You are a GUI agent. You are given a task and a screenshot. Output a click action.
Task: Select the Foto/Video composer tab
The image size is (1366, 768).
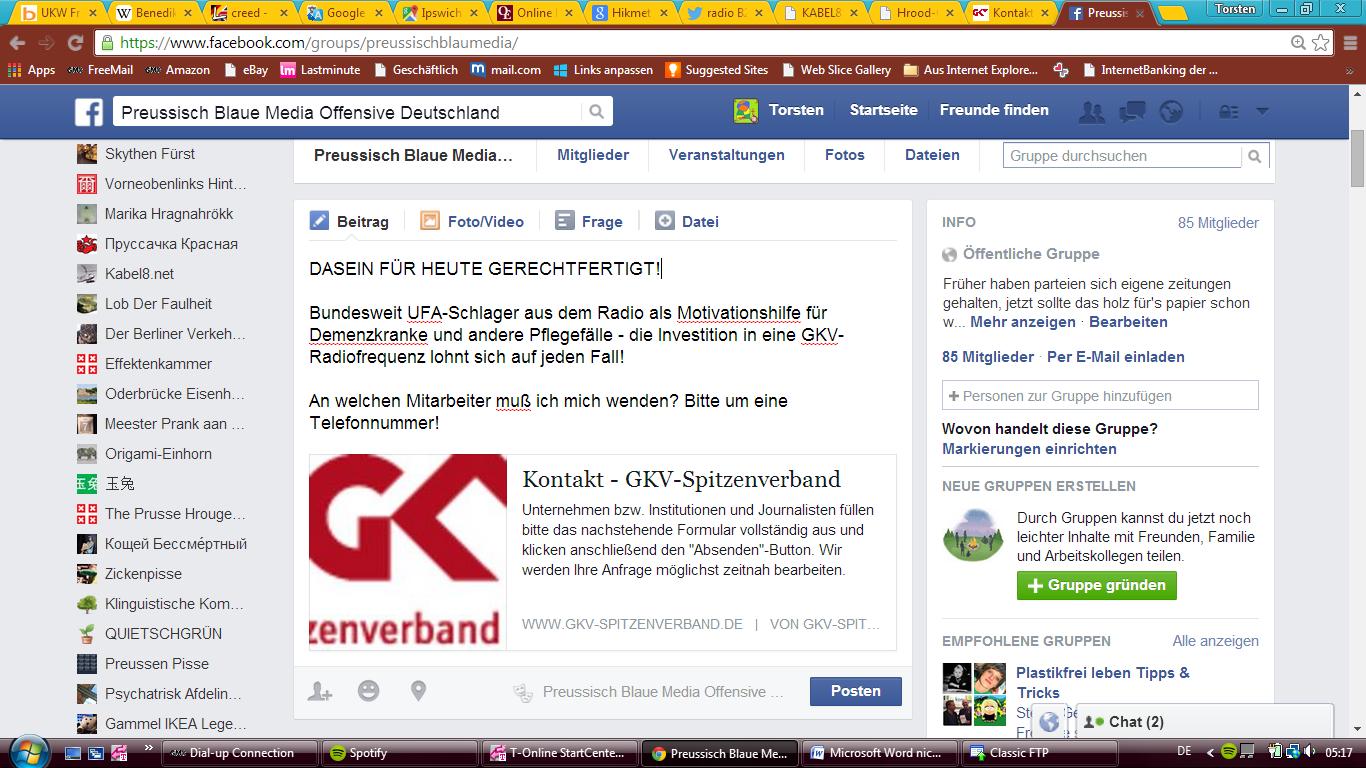[x=473, y=222]
